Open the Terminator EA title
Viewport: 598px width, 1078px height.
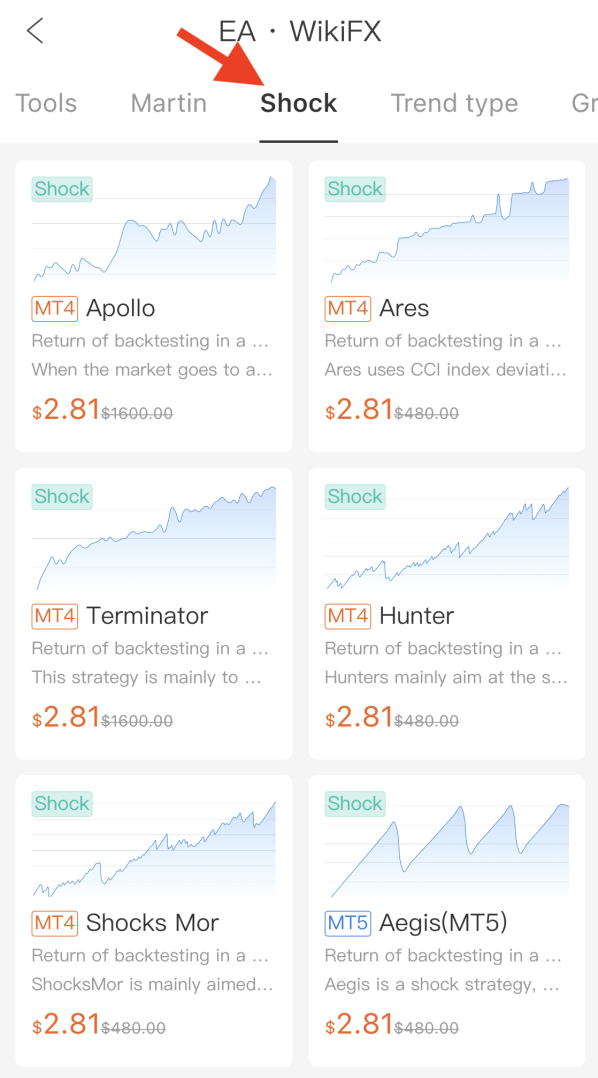[x=147, y=616]
